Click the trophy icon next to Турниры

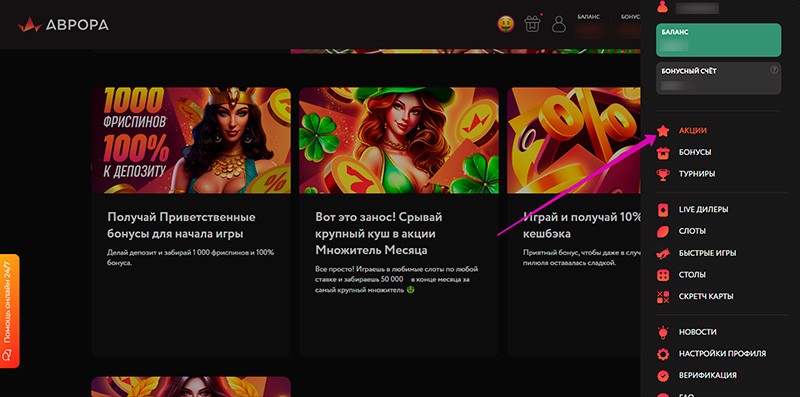pos(663,174)
